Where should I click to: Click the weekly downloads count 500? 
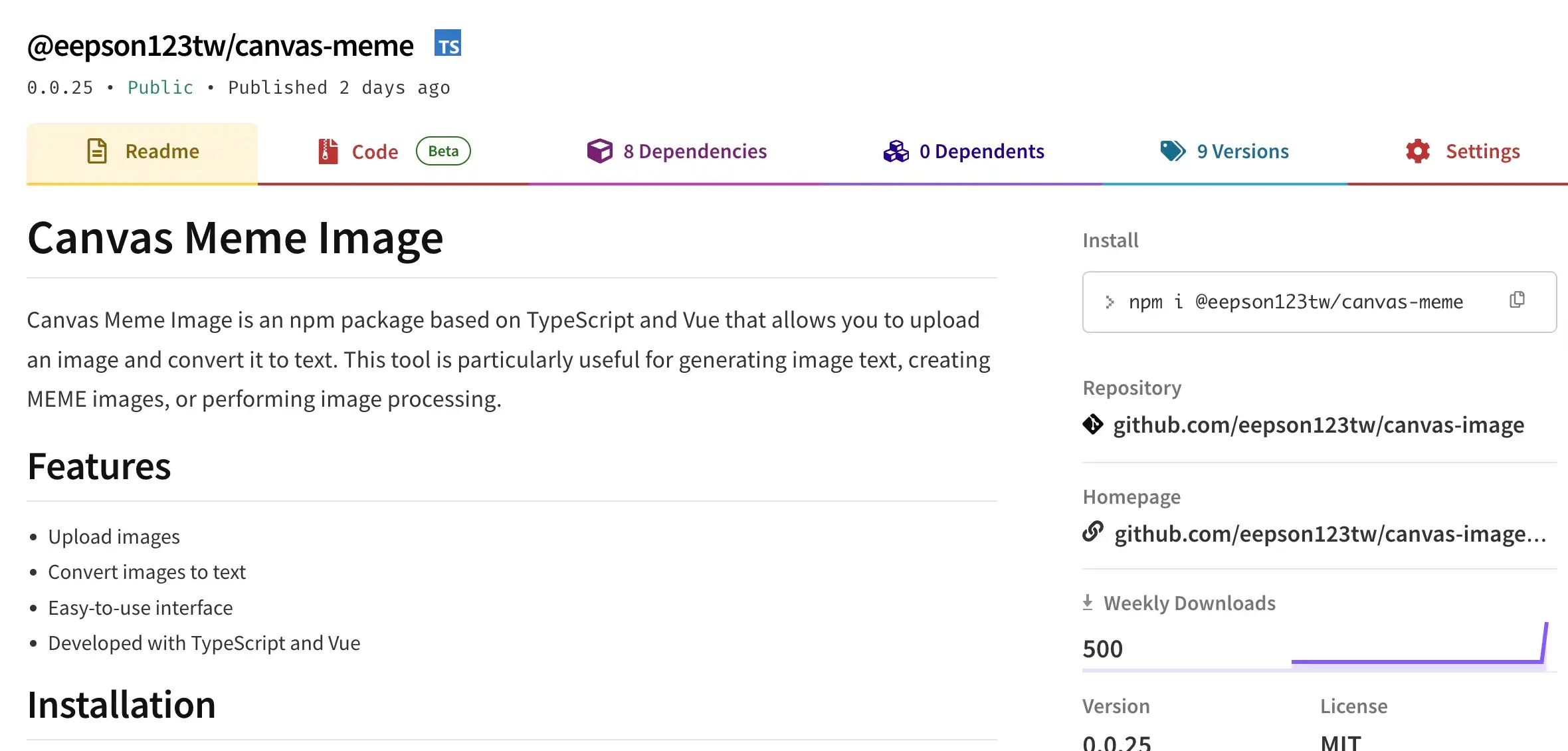click(x=1102, y=649)
